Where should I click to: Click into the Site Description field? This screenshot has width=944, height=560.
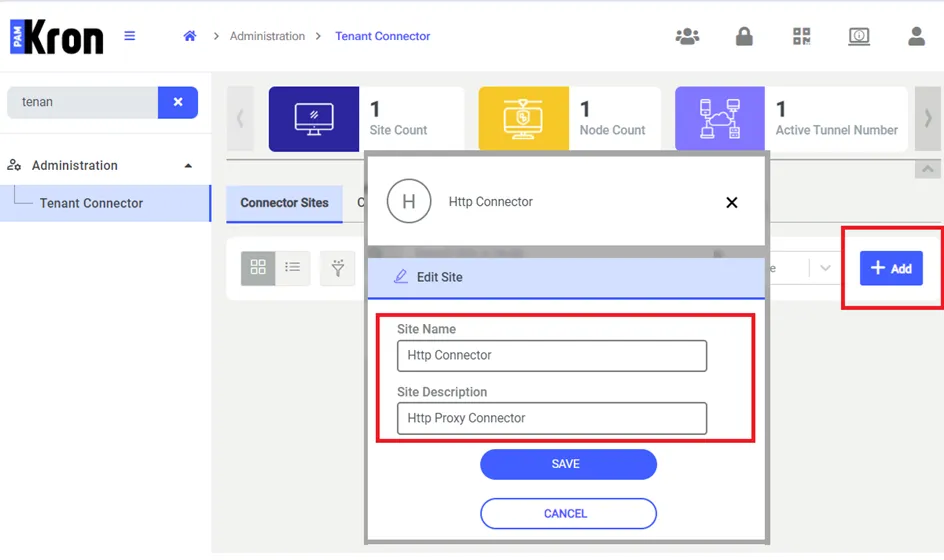coord(552,418)
